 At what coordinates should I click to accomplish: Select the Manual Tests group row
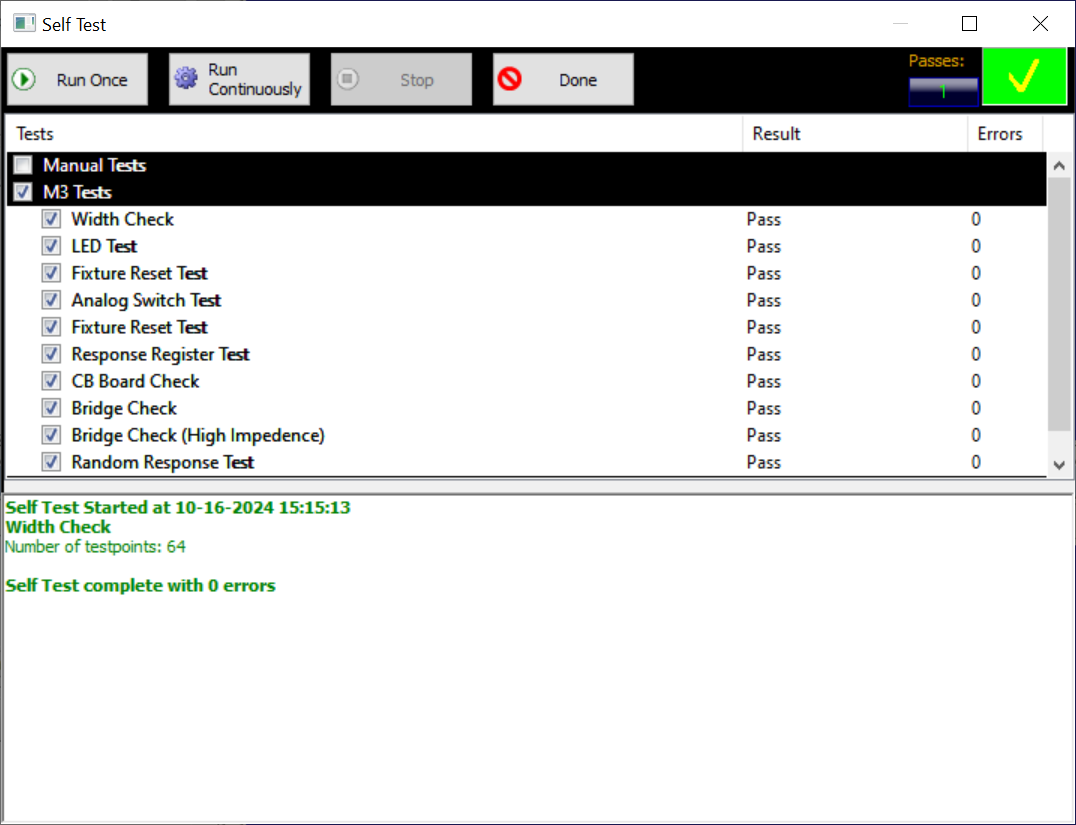[x=526, y=165]
